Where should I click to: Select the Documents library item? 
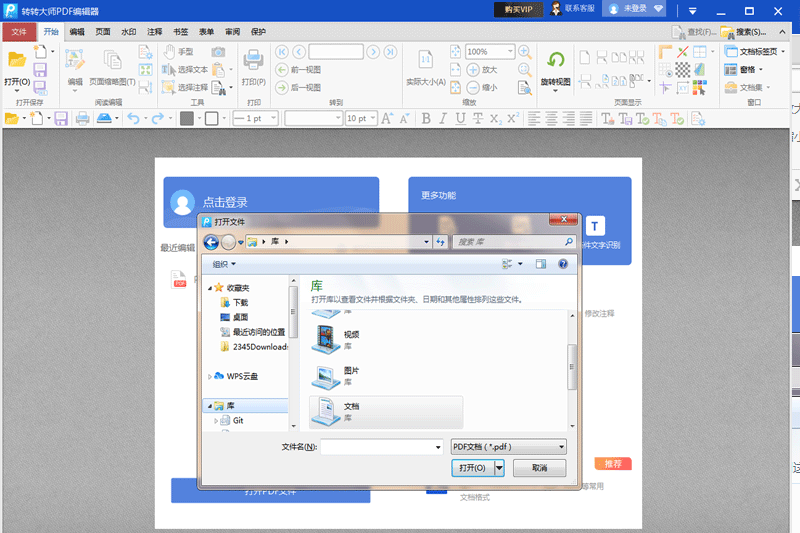point(386,412)
